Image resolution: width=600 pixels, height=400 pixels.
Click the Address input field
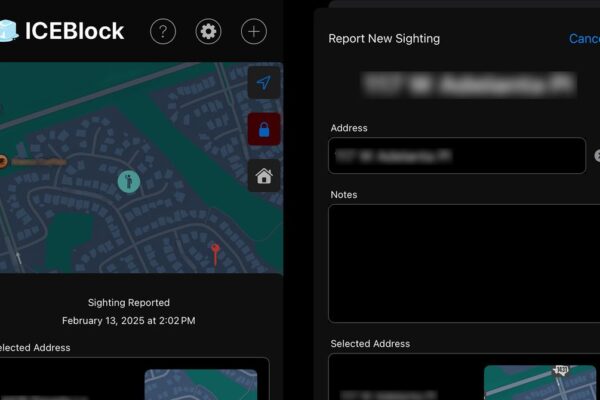[457, 155]
